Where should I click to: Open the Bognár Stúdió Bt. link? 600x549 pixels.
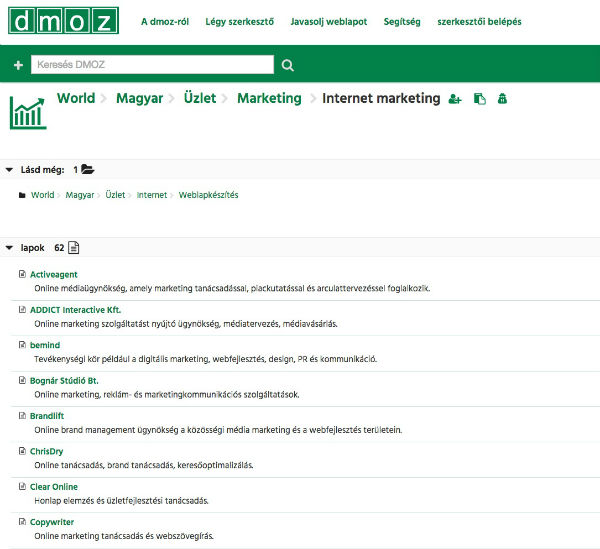coord(64,381)
